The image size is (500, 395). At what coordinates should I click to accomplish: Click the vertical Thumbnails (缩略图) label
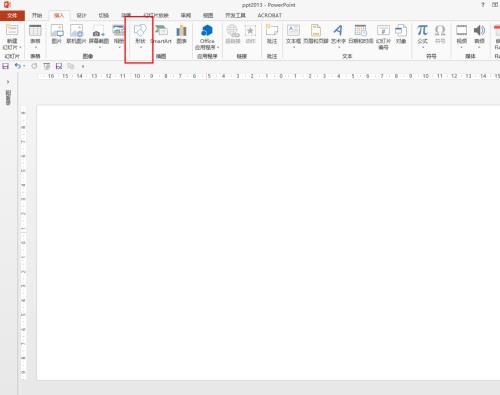click(8, 97)
